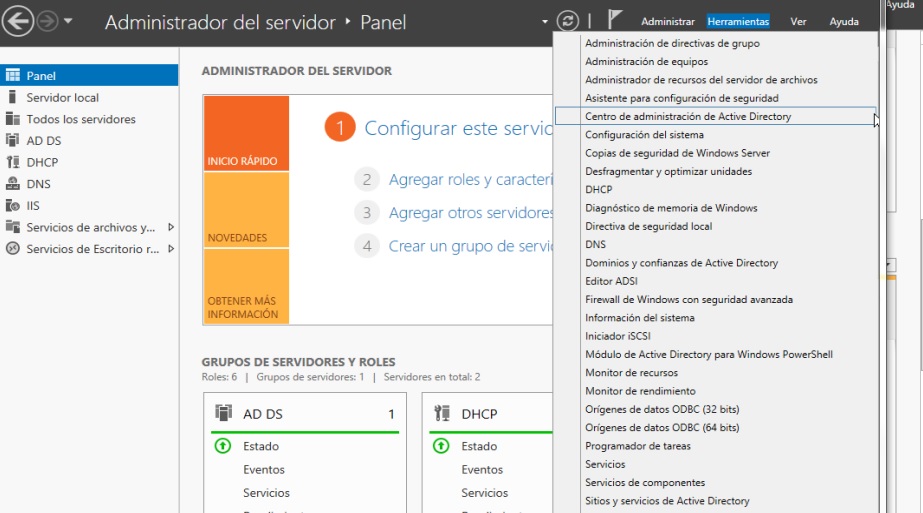Expand Servicios de archivos submenu arrow
This screenshot has width=923, height=513.
pyautogui.click(x=171, y=227)
